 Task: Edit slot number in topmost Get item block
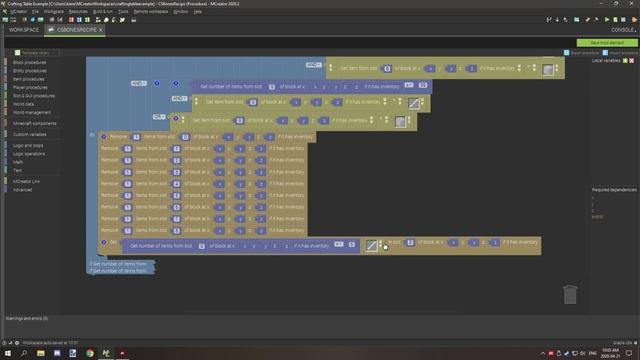(x=387, y=69)
